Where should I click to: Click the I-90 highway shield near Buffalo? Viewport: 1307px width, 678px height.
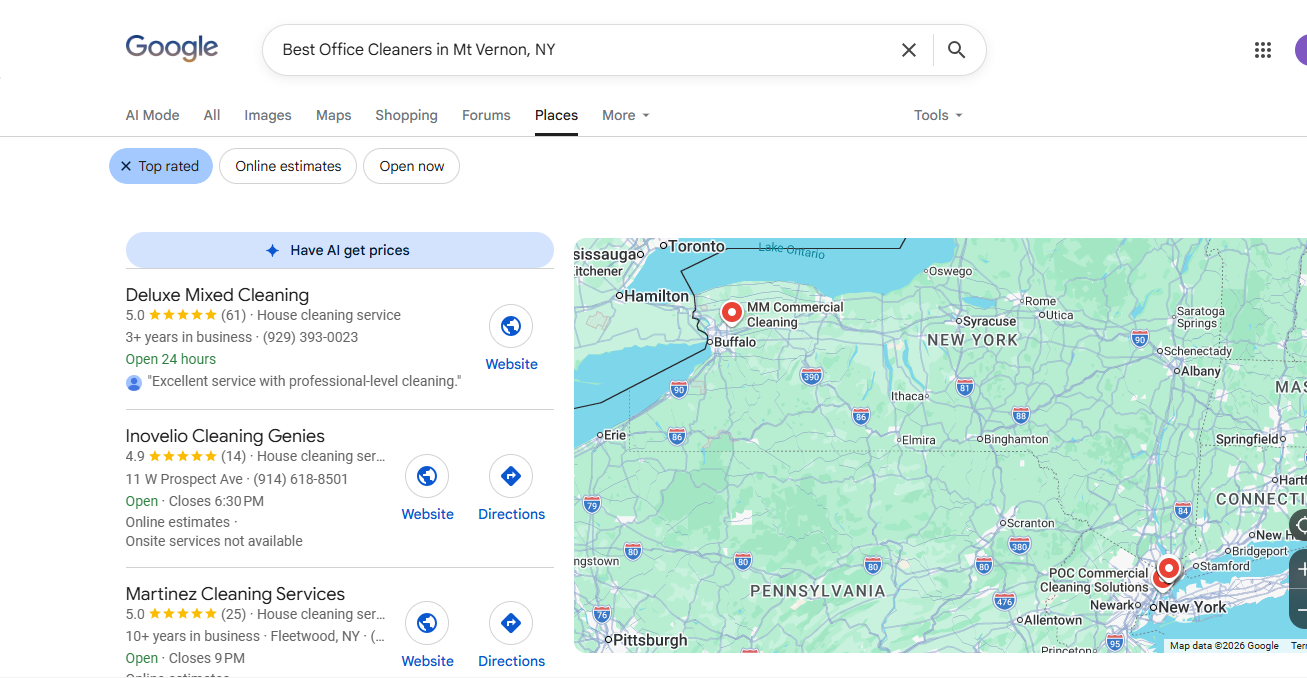point(679,388)
